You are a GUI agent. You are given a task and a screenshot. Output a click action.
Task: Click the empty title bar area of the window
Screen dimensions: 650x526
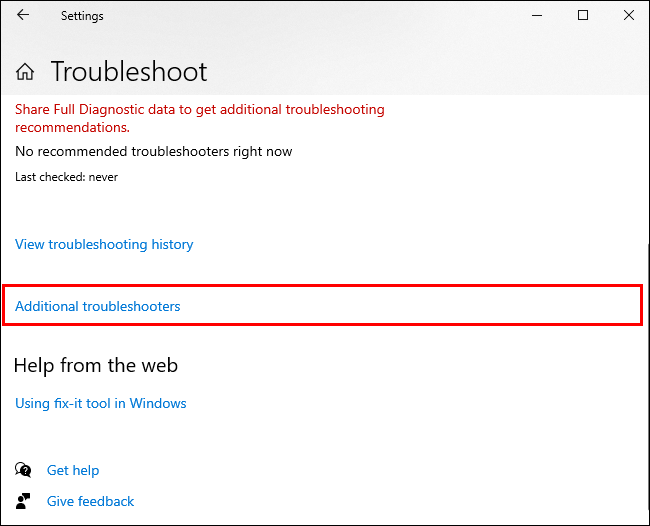coord(300,16)
